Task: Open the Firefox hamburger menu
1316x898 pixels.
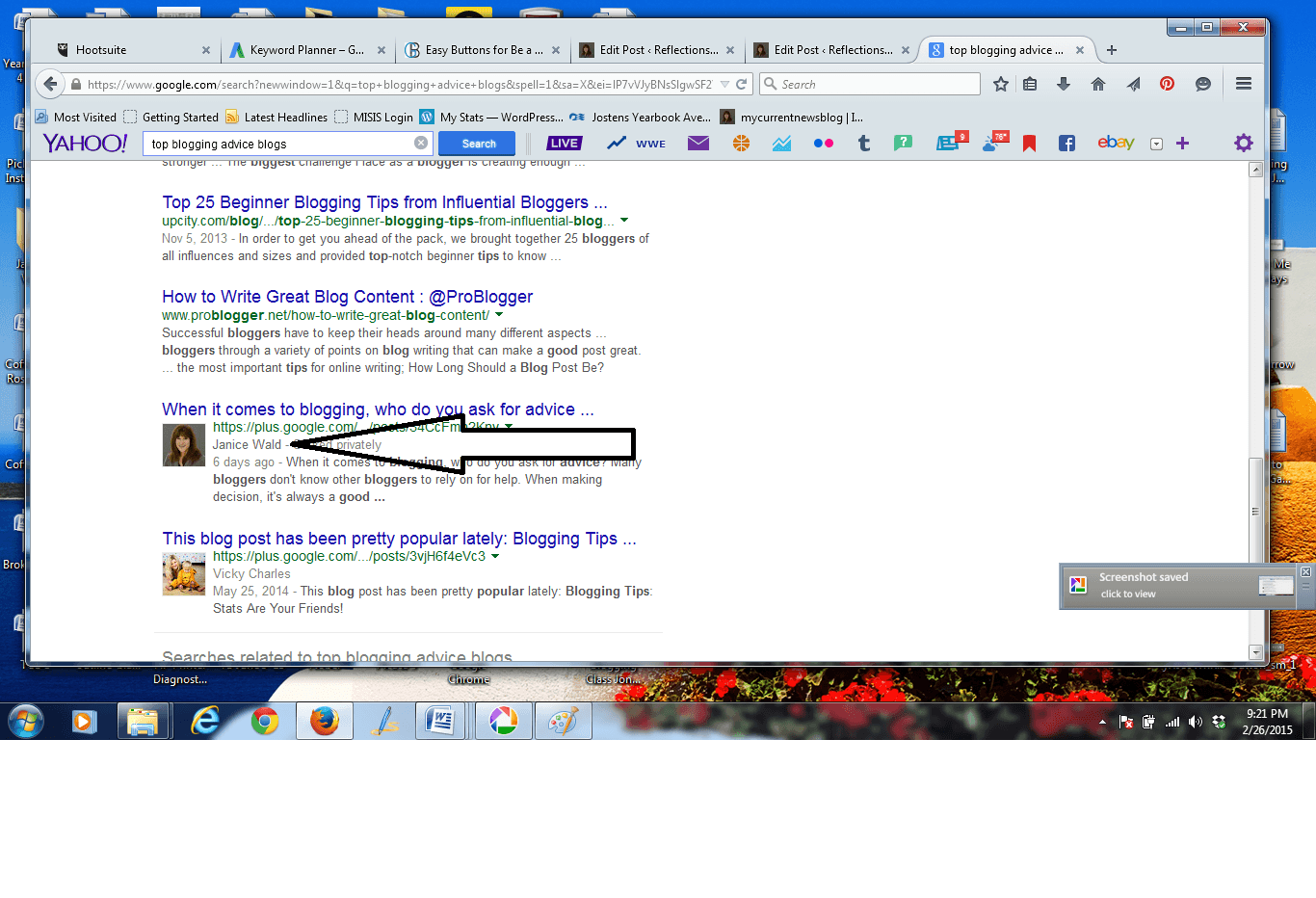Action: [1244, 85]
